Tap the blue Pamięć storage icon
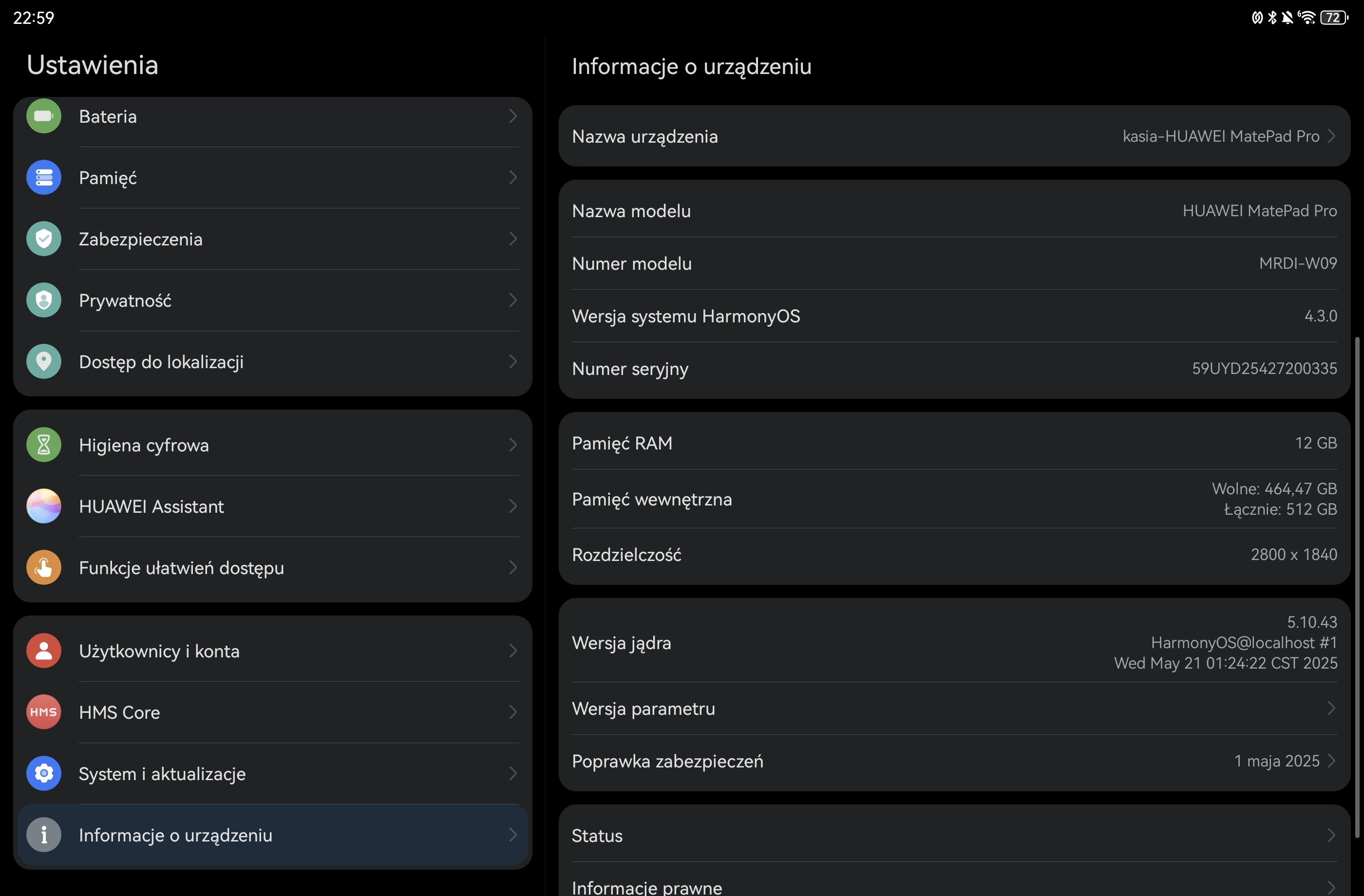 tap(43, 178)
